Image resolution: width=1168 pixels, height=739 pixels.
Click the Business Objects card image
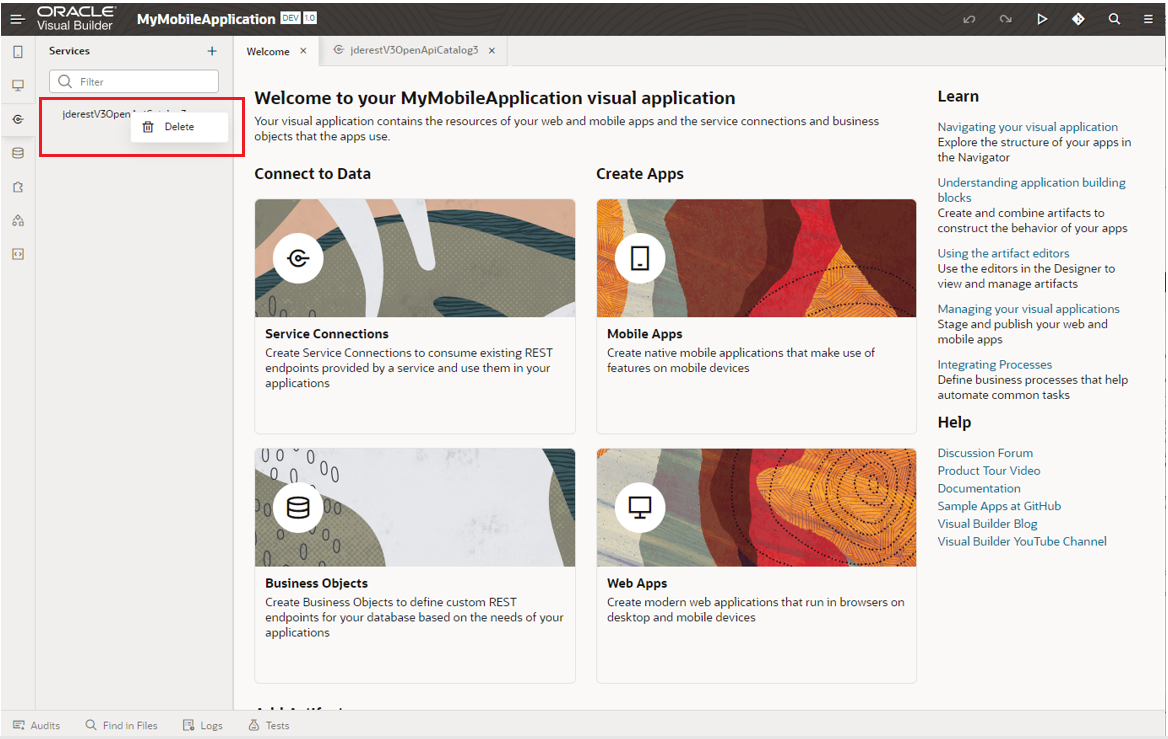pos(415,507)
